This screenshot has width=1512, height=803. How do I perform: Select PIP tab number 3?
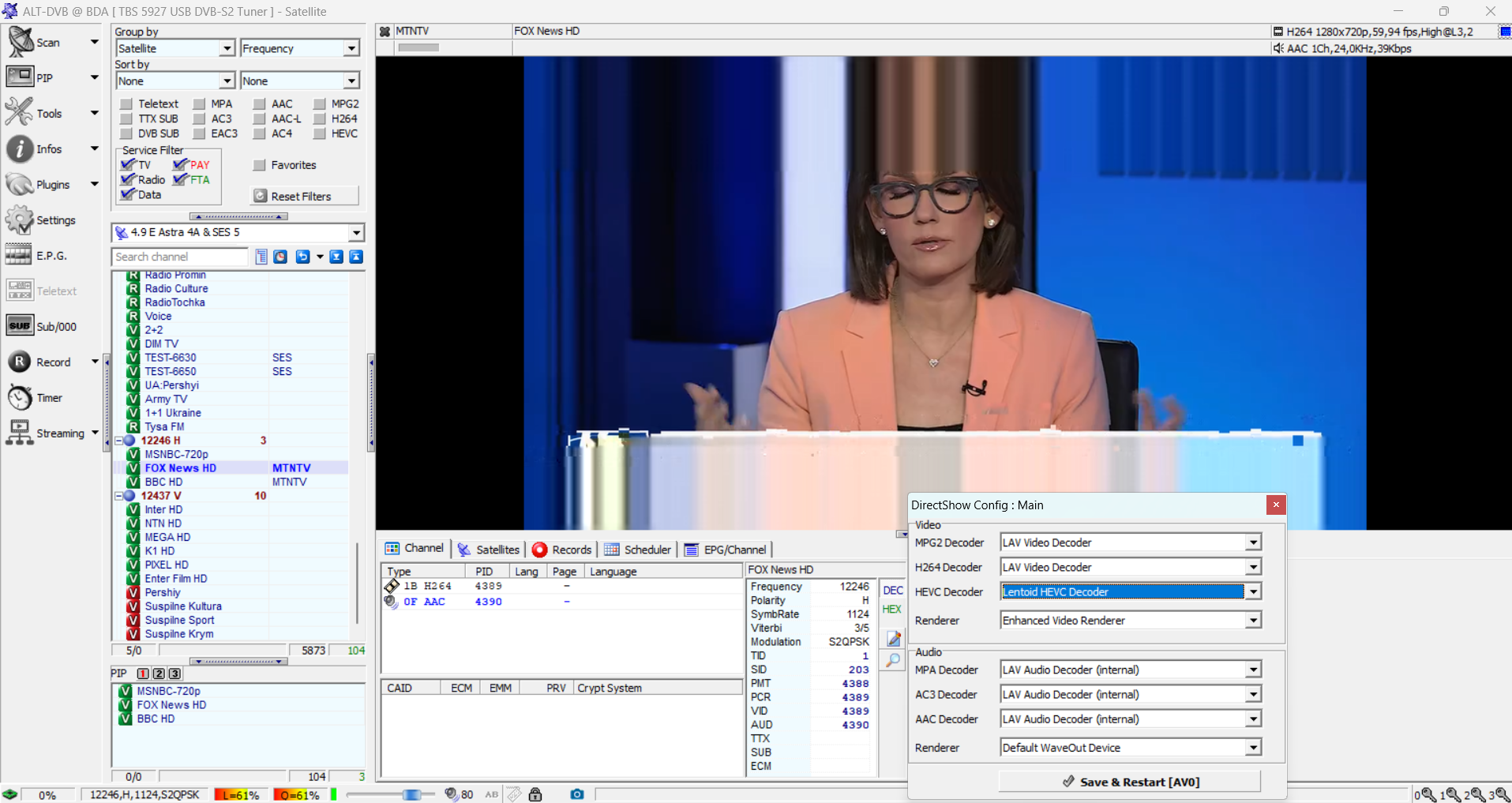coord(174,674)
